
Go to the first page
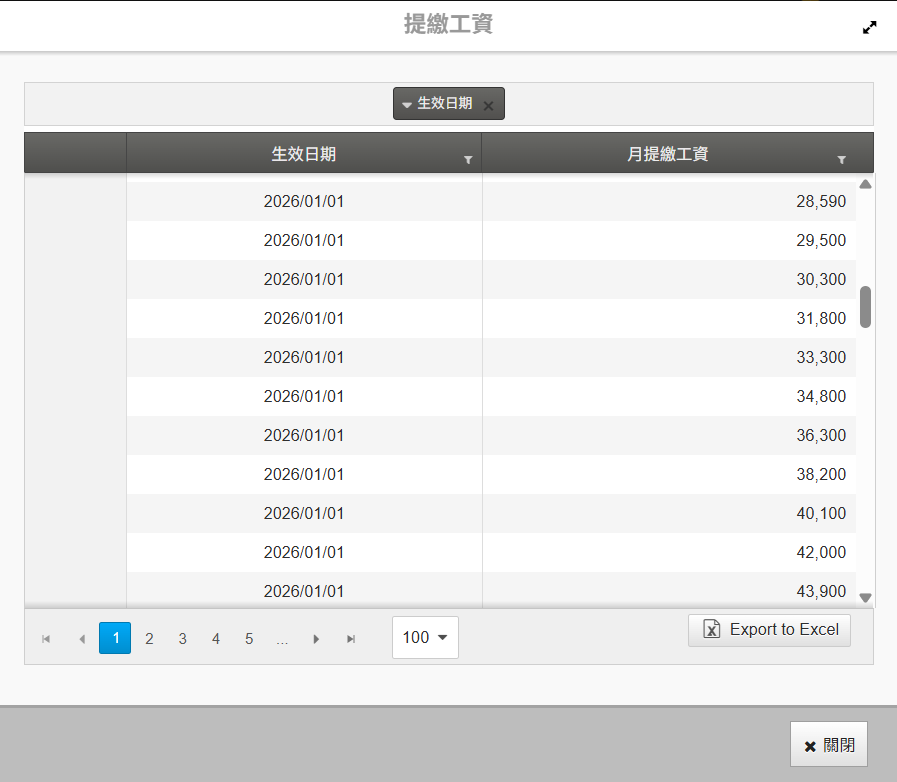coord(46,638)
